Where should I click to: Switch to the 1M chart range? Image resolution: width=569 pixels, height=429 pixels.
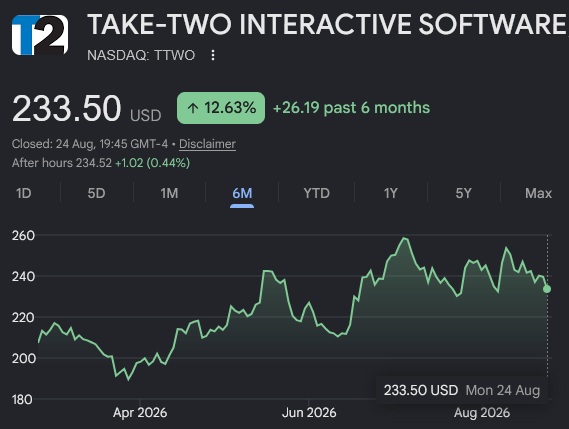(169, 193)
